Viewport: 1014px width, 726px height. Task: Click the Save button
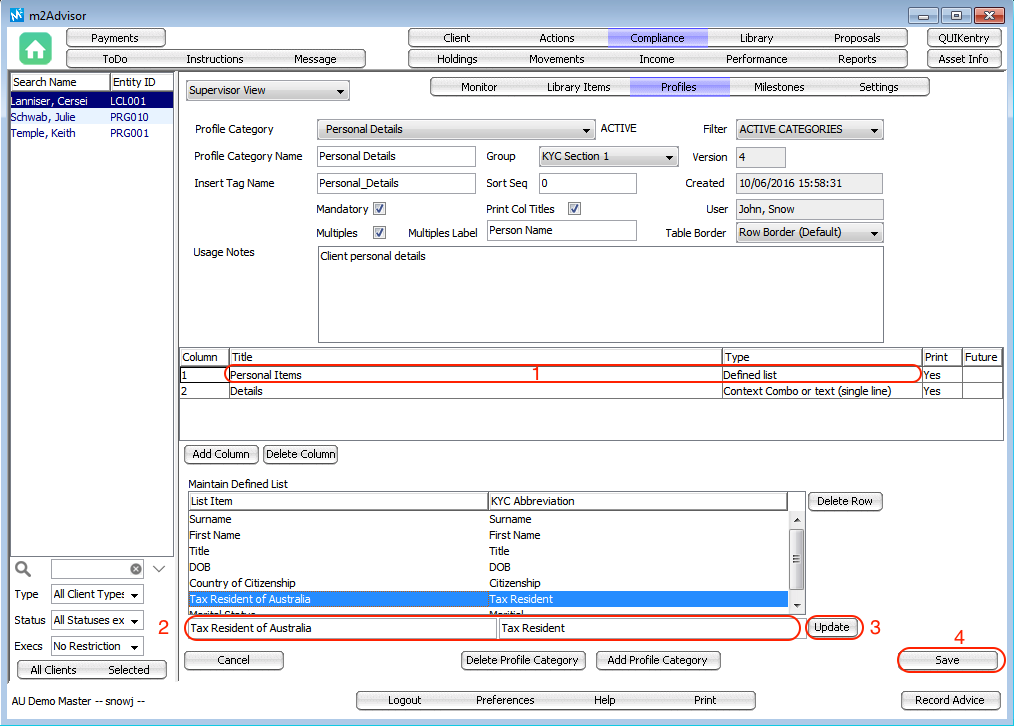(x=946, y=660)
